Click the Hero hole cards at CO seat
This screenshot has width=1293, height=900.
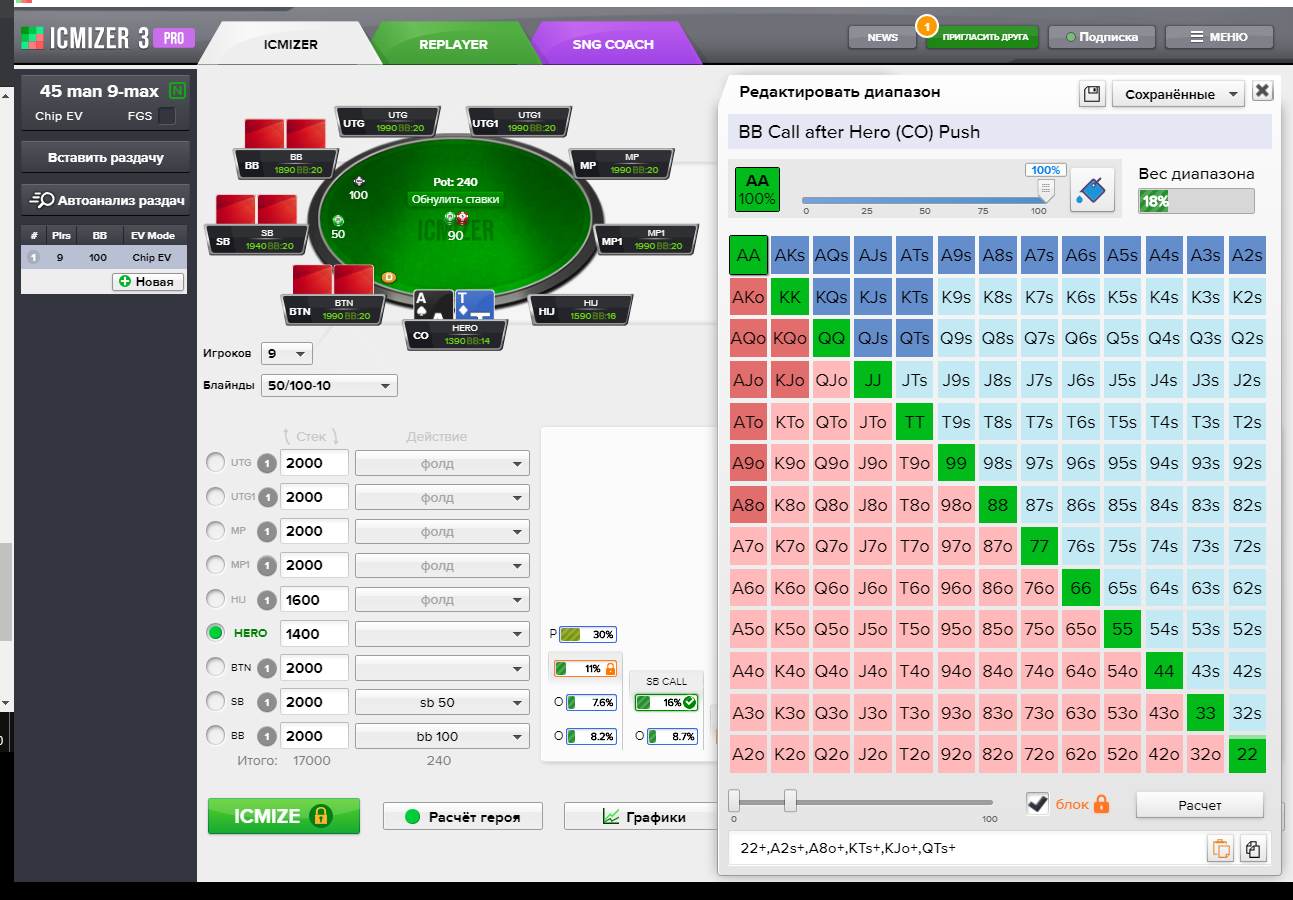[454, 305]
